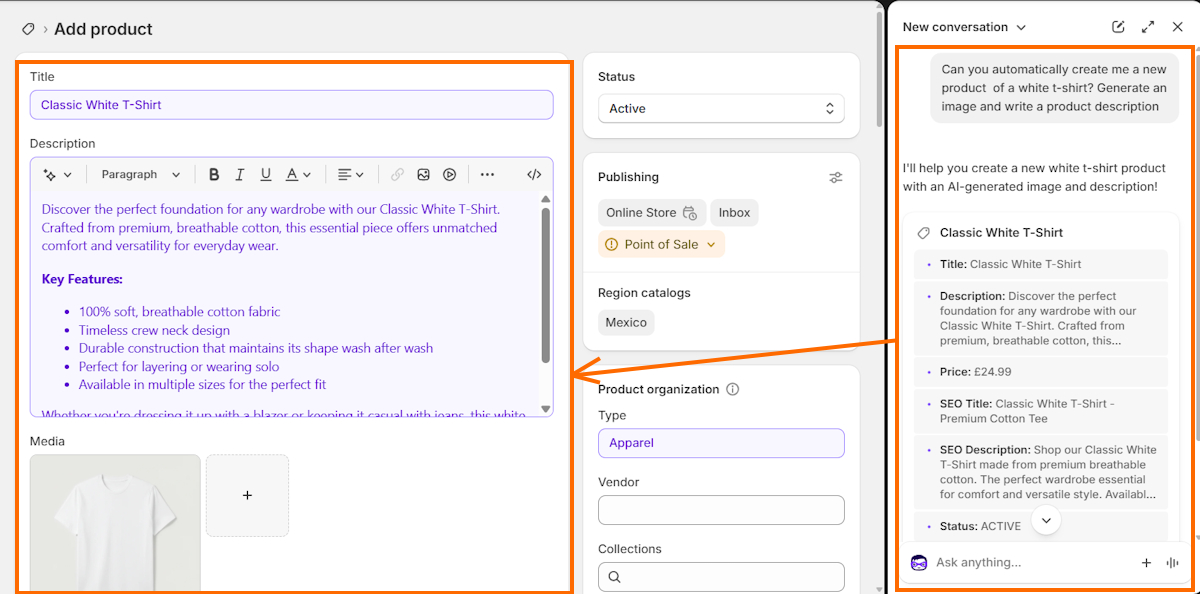Open the Publishing panel settings icon
The width and height of the screenshot is (1200, 594).
(x=836, y=177)
